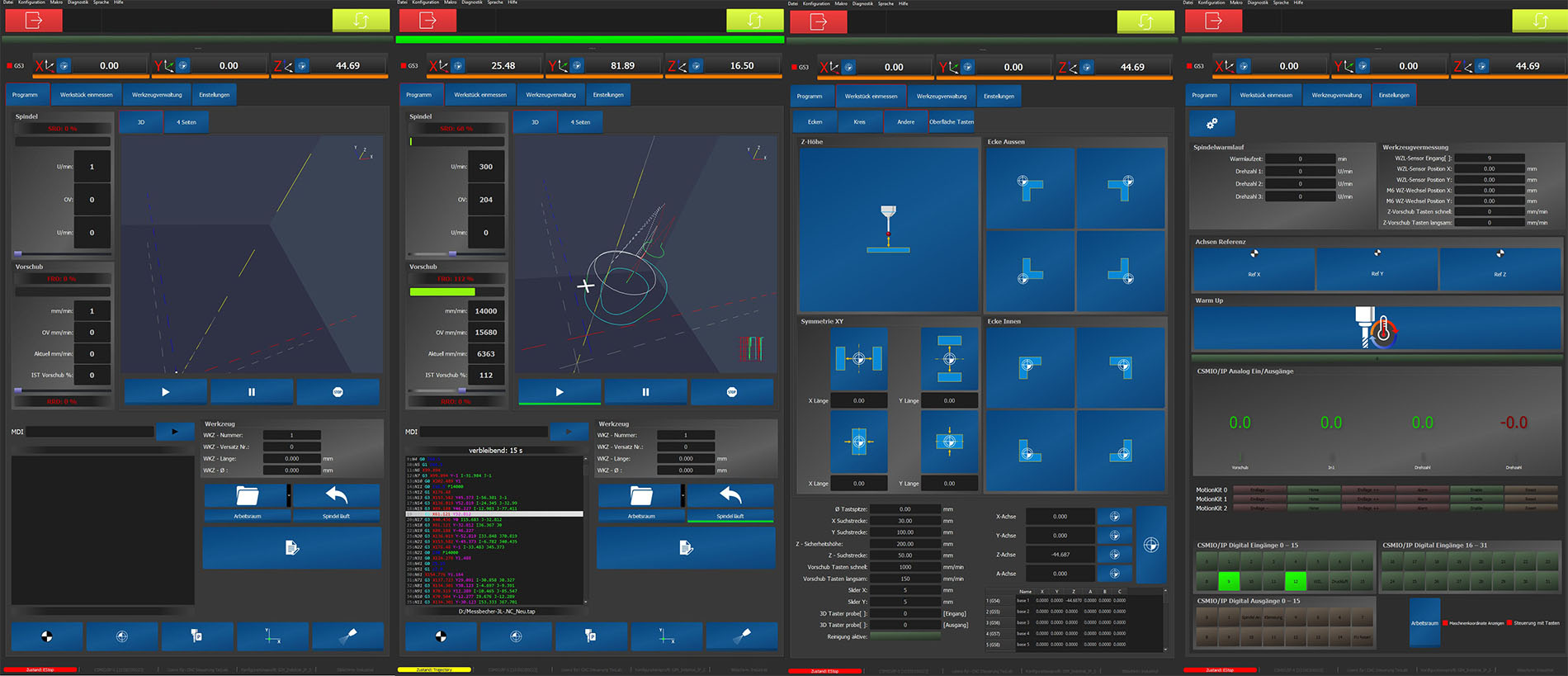Click the crosshair target icon in leftmost bottom row
The image size is (1568, 676).
(x=122, y=636)
